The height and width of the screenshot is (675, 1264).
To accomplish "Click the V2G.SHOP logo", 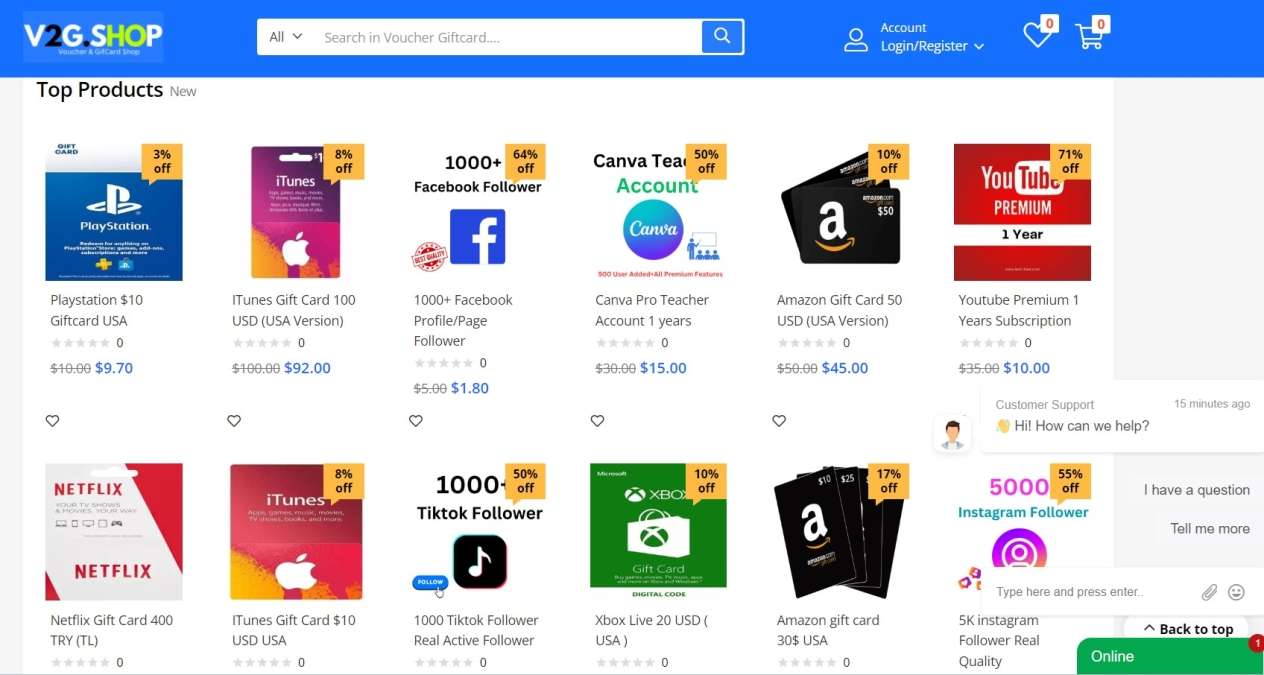I will point(93,37).
